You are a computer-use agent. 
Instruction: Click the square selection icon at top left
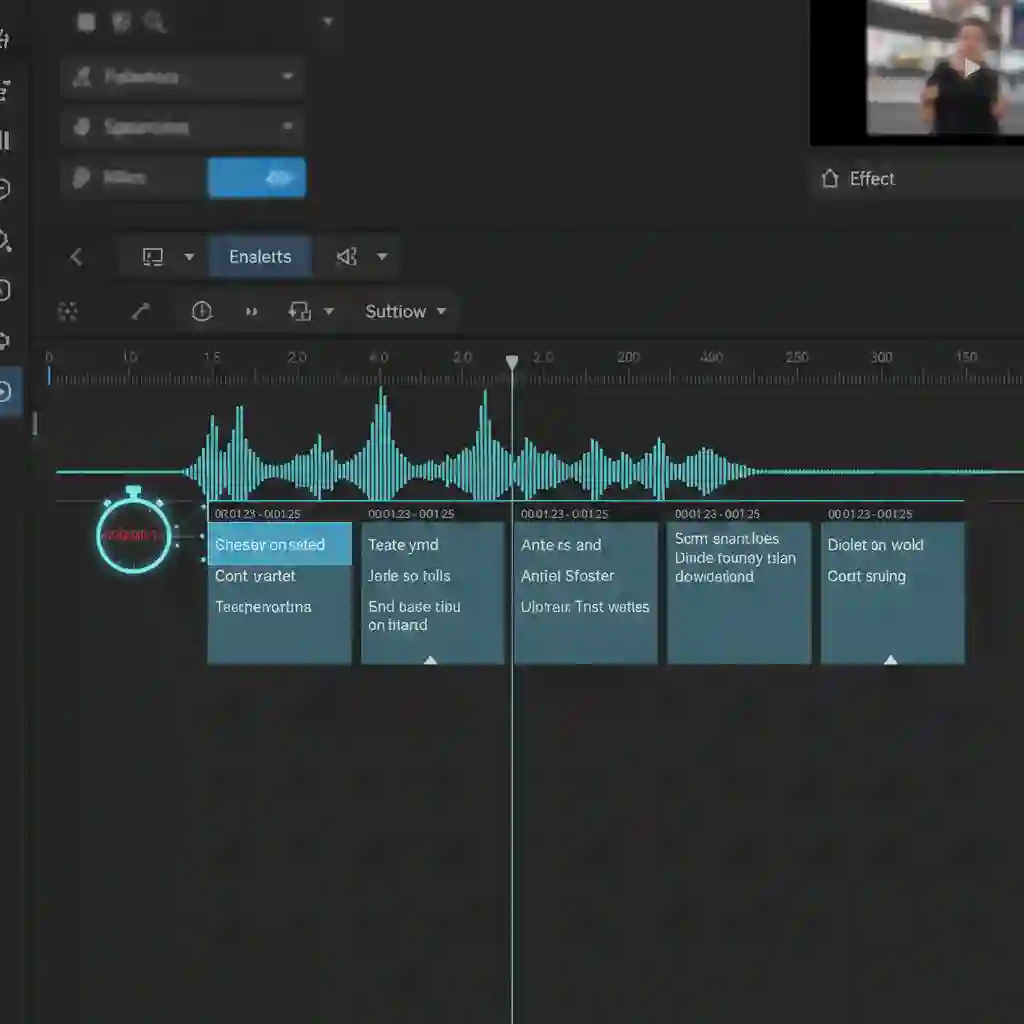click(87, 22)
